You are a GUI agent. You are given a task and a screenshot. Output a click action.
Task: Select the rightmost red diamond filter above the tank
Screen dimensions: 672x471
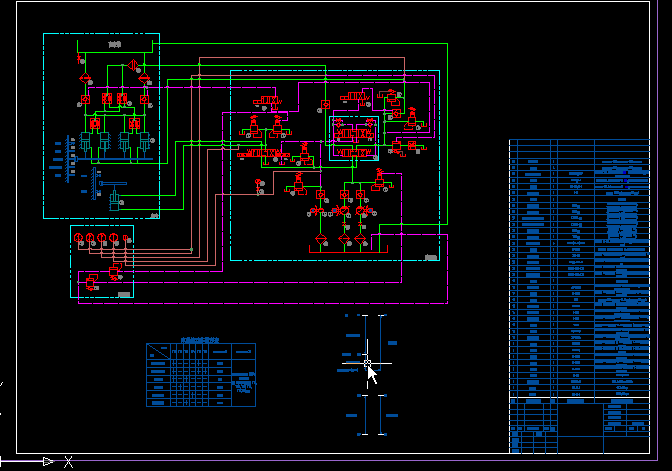pyautogui.click(x=360, y=239)
